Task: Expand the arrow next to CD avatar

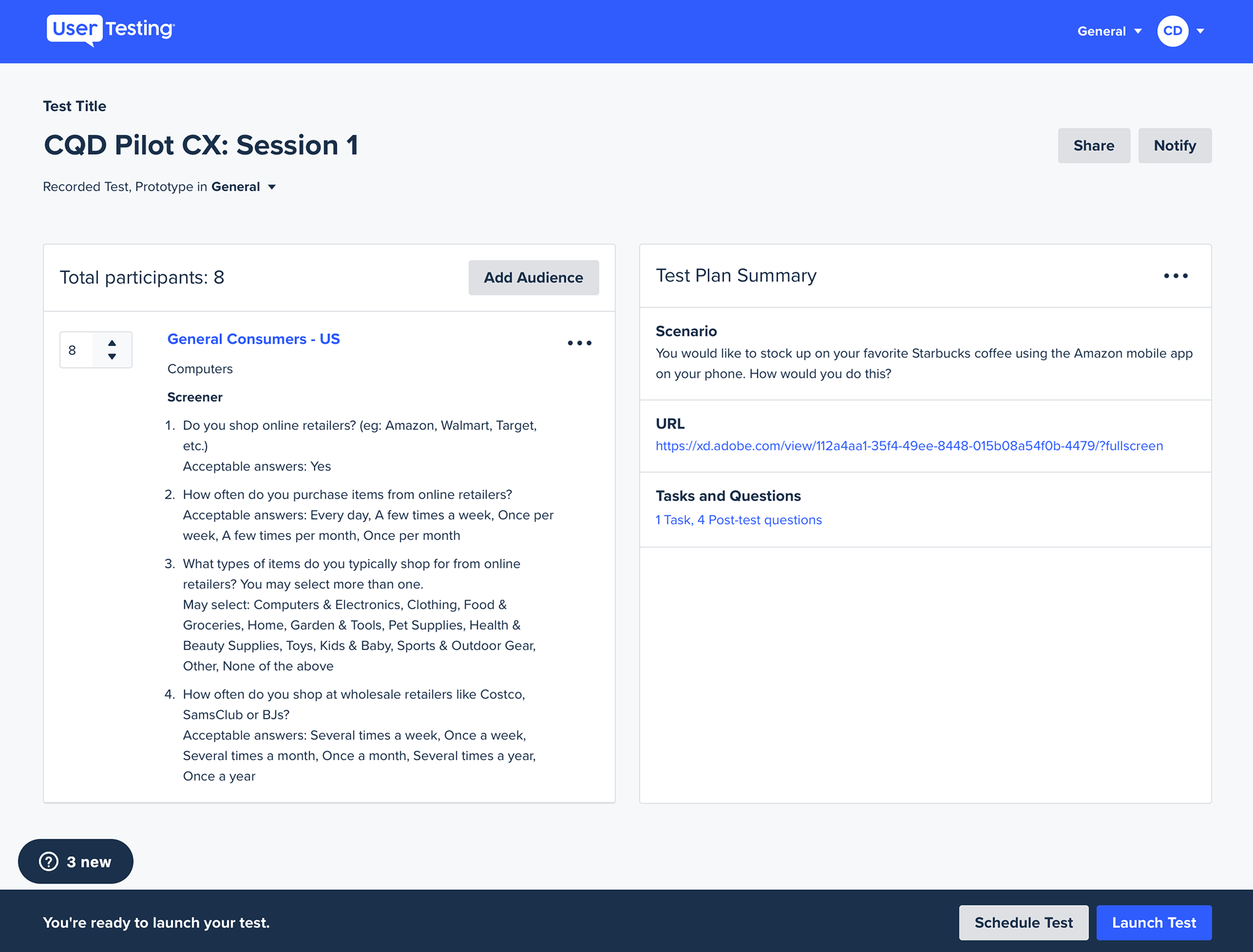Action: tap(1200, 31)
